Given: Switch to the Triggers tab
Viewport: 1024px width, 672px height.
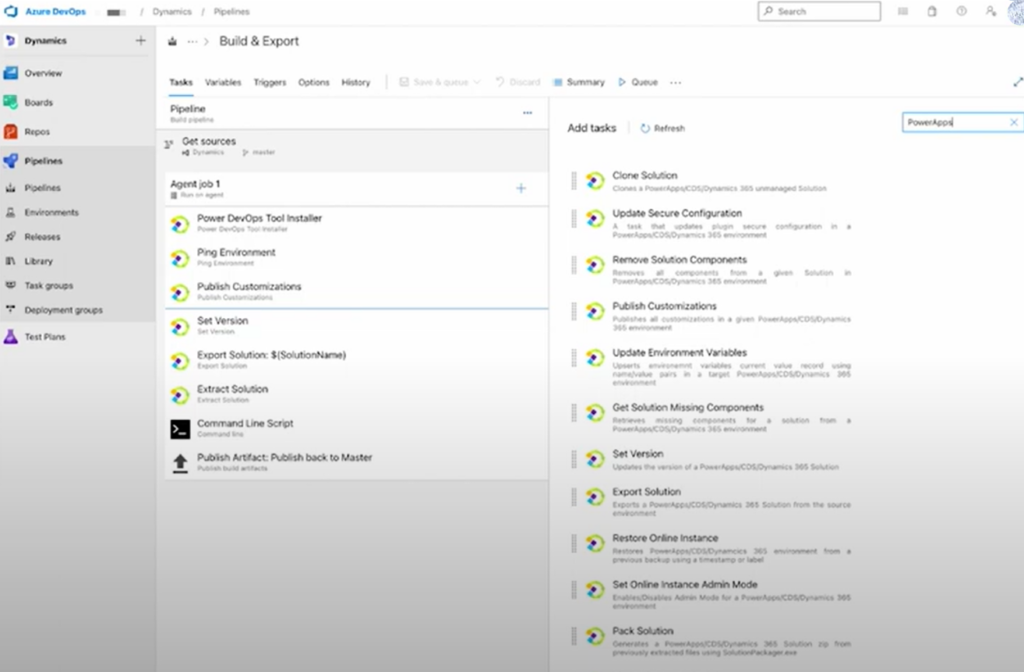Looking at the screenshot, I should tap(269, 82).
